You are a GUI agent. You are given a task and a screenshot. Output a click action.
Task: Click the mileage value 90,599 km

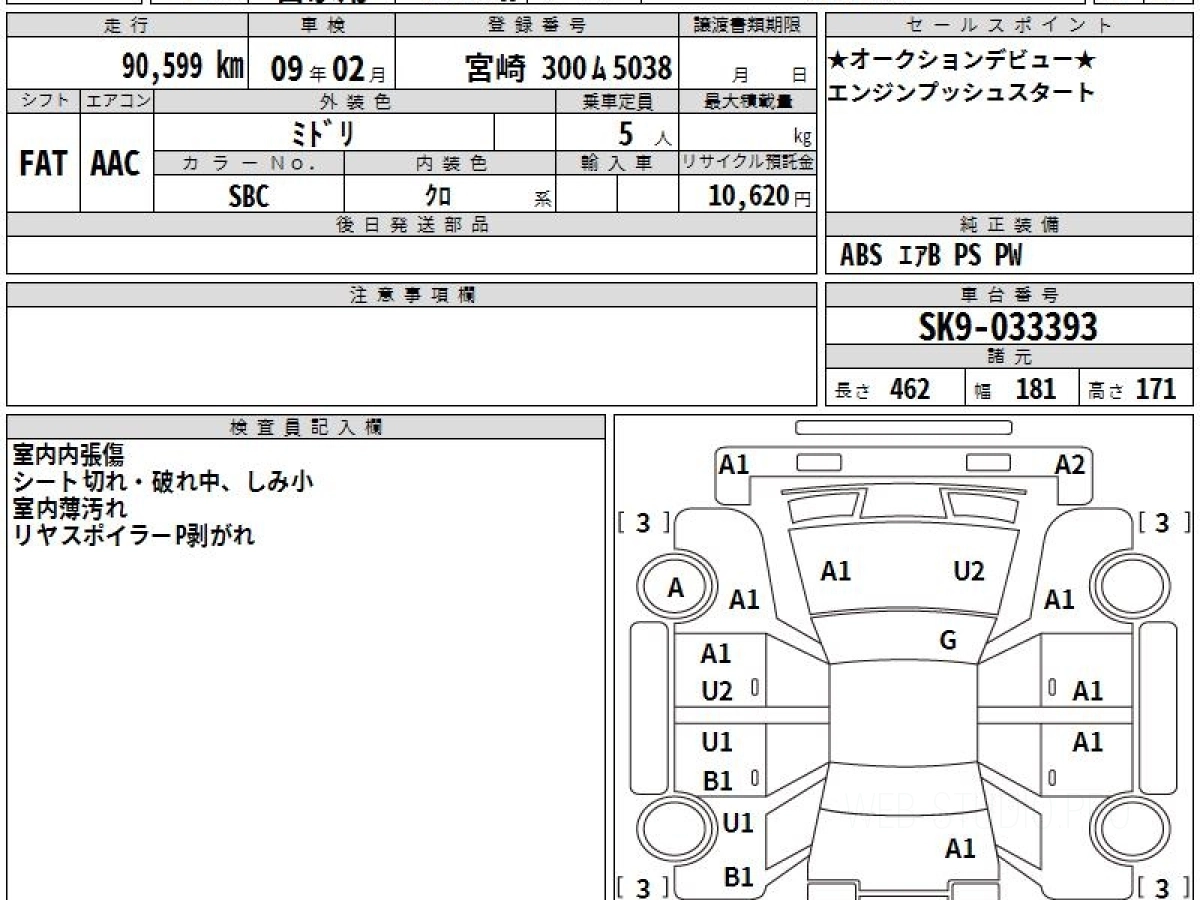pyautogui.click(x=183, y=67)
